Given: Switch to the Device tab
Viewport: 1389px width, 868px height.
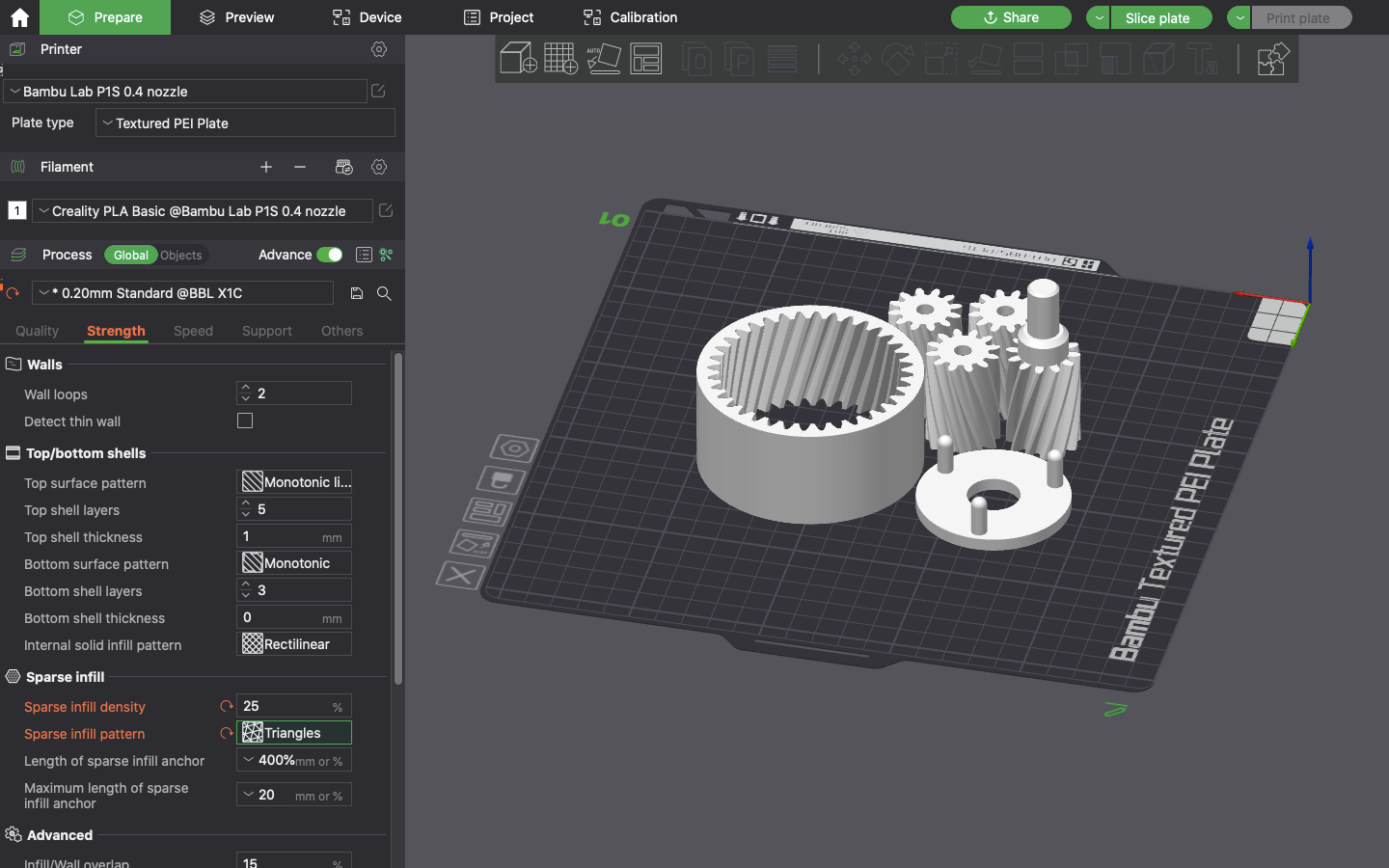Looking at the screenshot, I should [x=367, y=17].
